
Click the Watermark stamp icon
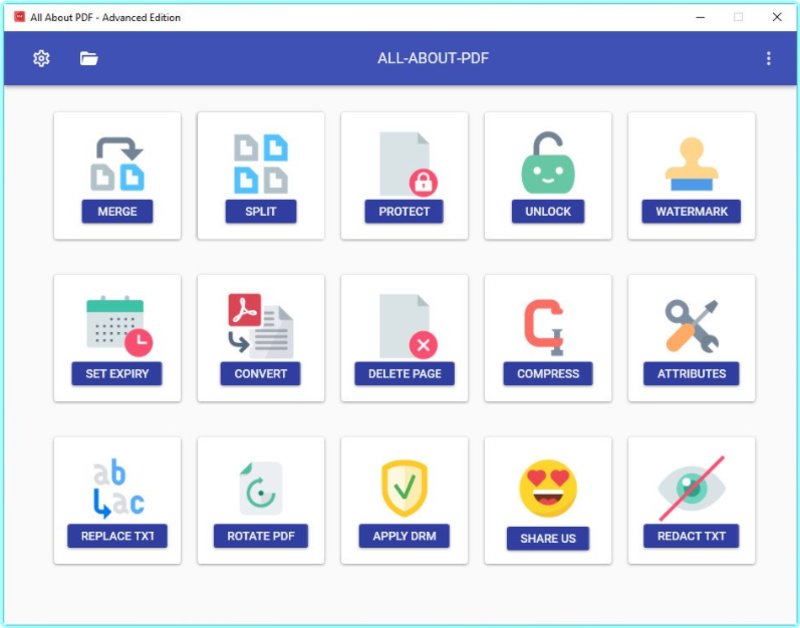click(x=691, y=164)
